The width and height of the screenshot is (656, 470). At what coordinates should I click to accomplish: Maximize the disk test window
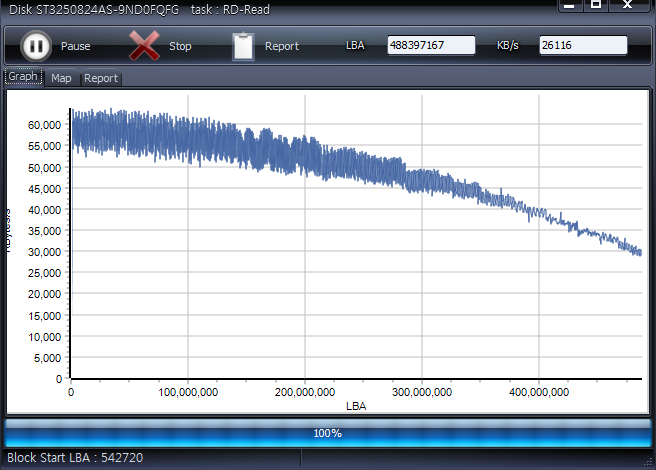coord(596,5)
